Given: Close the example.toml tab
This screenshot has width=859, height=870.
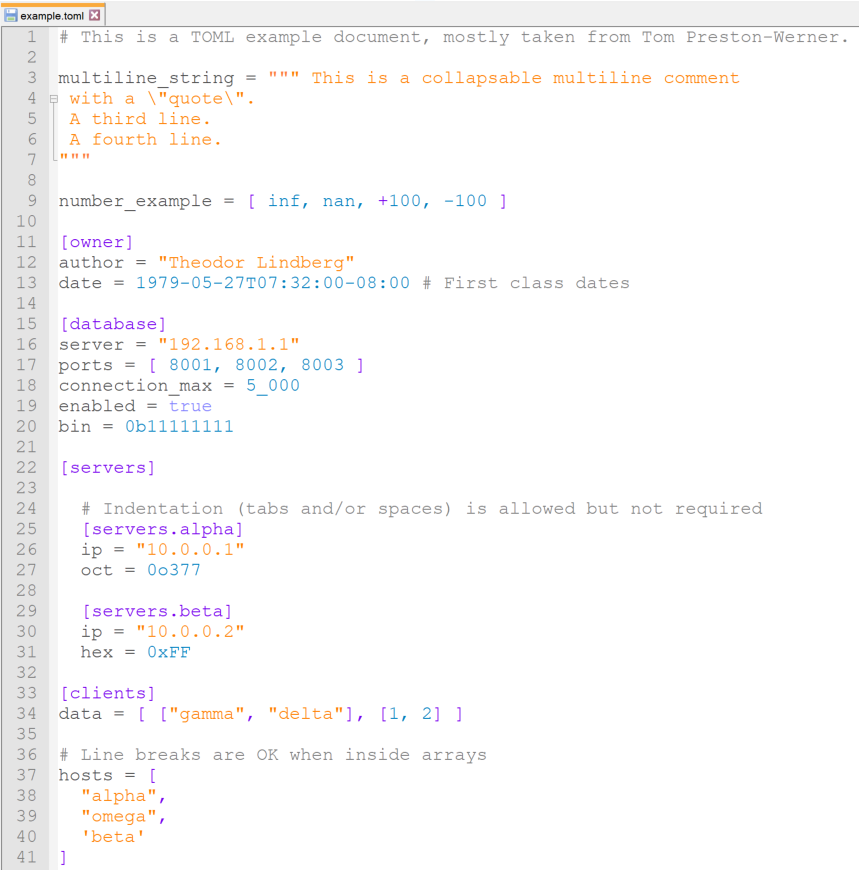Looking at the screenshot, I should point(95,16).
